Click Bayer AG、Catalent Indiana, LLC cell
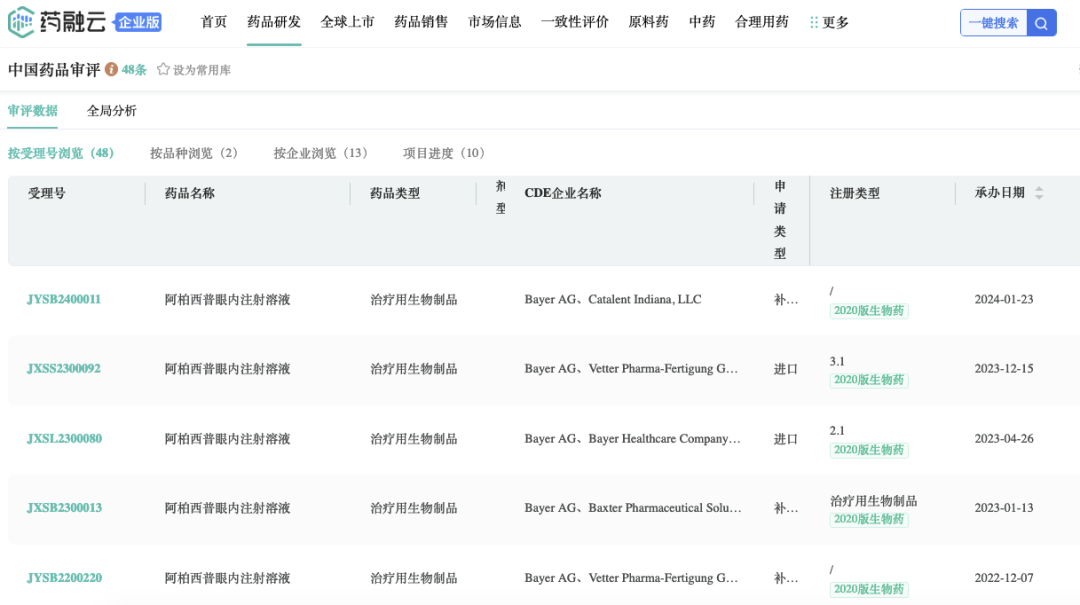 pyautogui.click(x=613, y=299)
